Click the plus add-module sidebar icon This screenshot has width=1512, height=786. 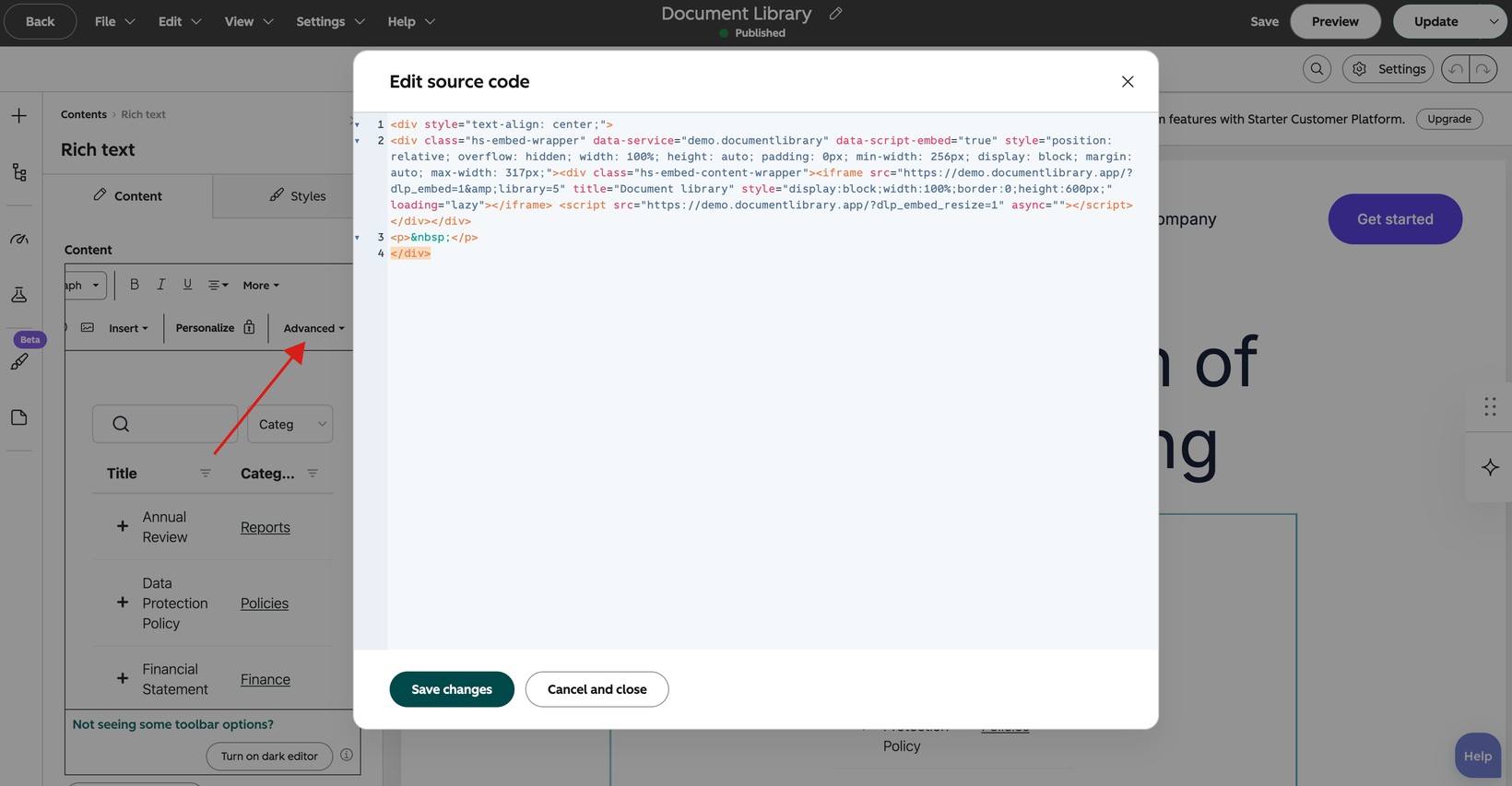pos(19,115)
